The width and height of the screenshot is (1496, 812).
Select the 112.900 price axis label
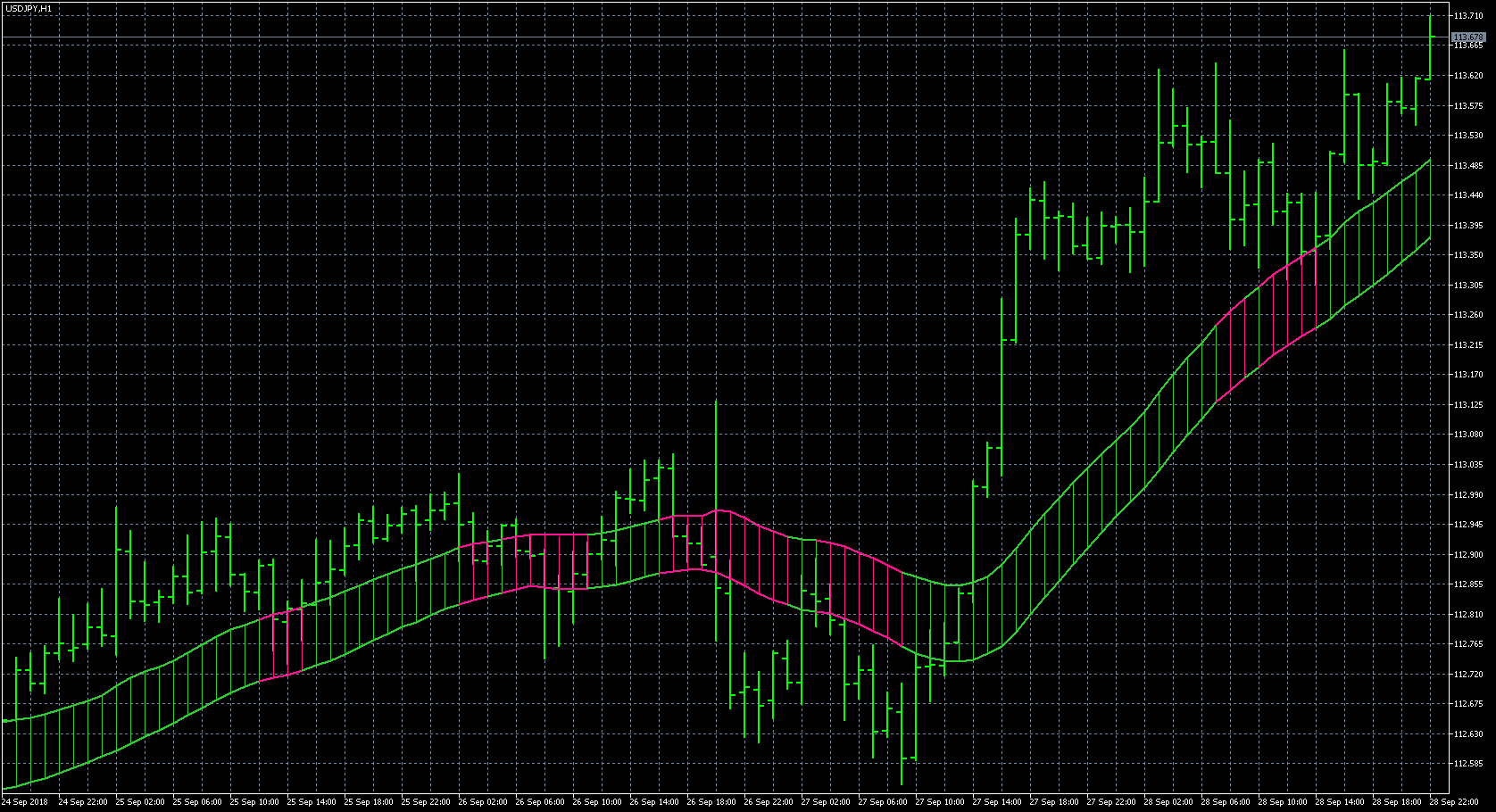[1468, 554]
